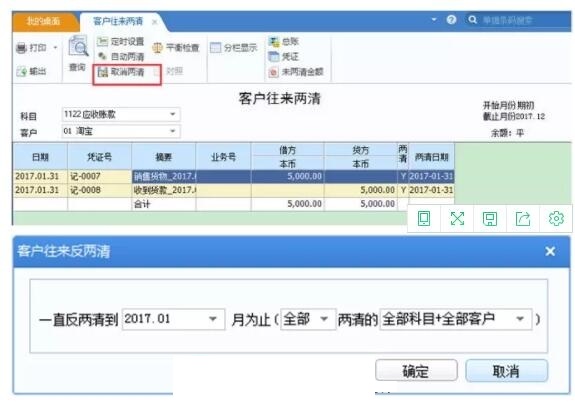
Task: Open 总账 from the toolbar
Action: click(x=284, y=41)
